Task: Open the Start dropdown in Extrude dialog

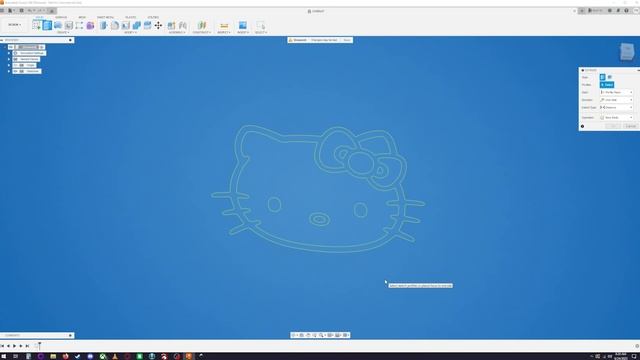Action: [616, 92]
